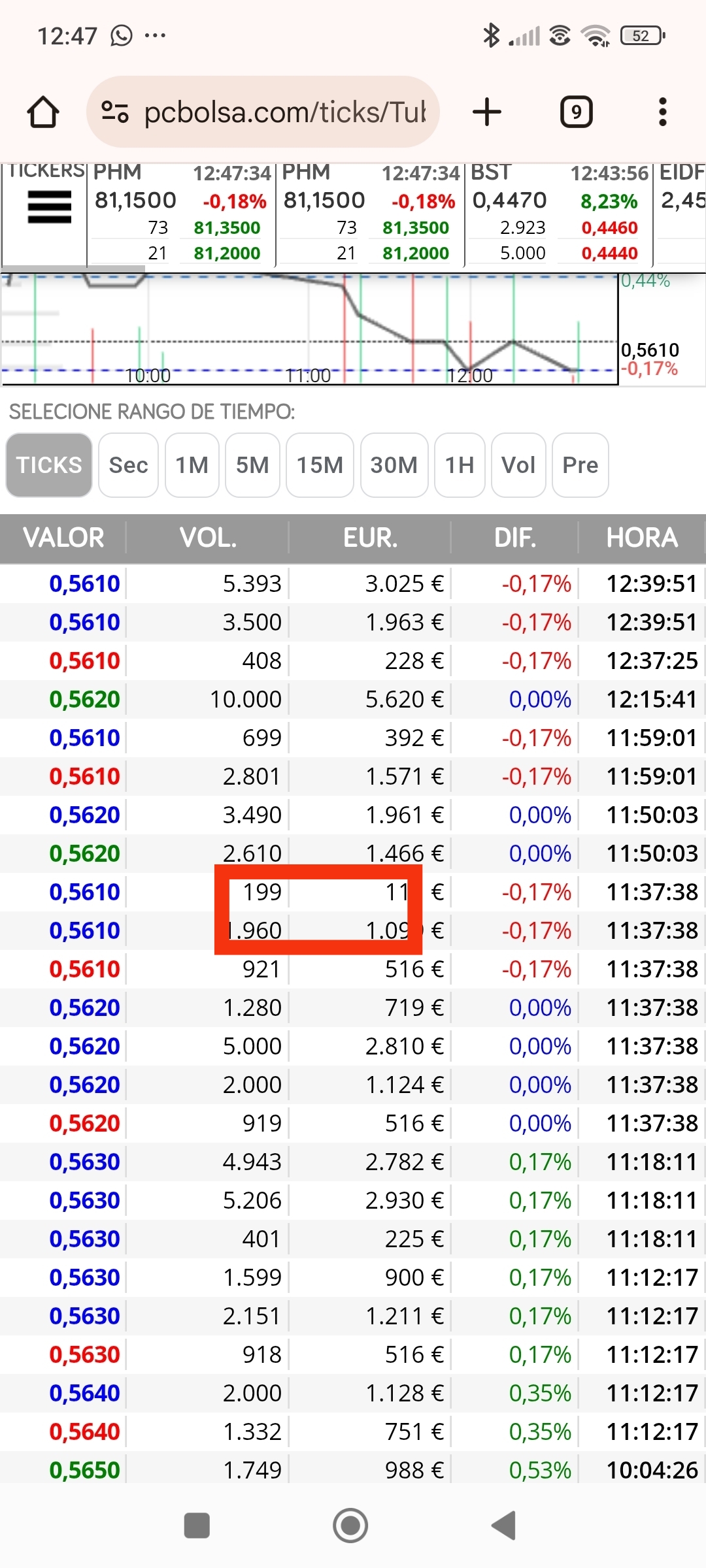The width and height of the screenshot is (706, 1568).
Task: Tap the browser home icon
Action: pos(43,112)
